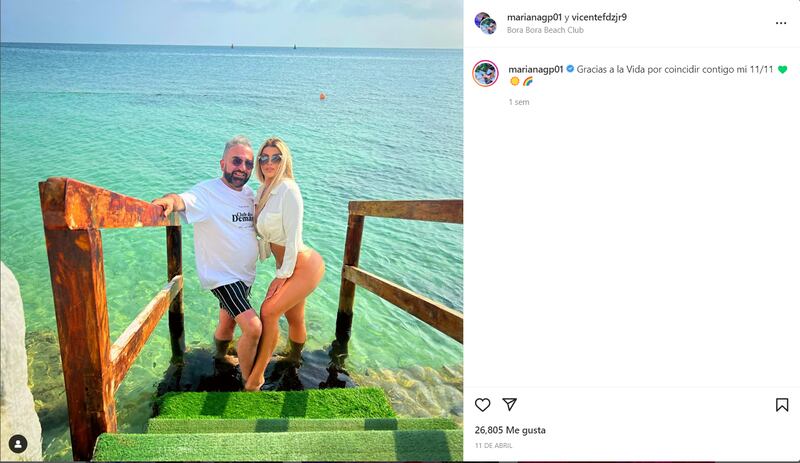Open the Bora Bora Beach Club location
This screenshot has height=463, width=800.
click(x=545, y=30)
